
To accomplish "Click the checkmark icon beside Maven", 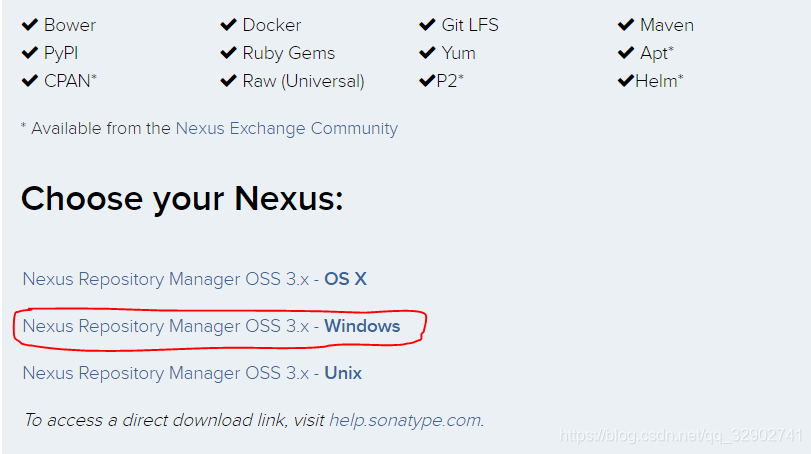I will (x=626, y=24).
